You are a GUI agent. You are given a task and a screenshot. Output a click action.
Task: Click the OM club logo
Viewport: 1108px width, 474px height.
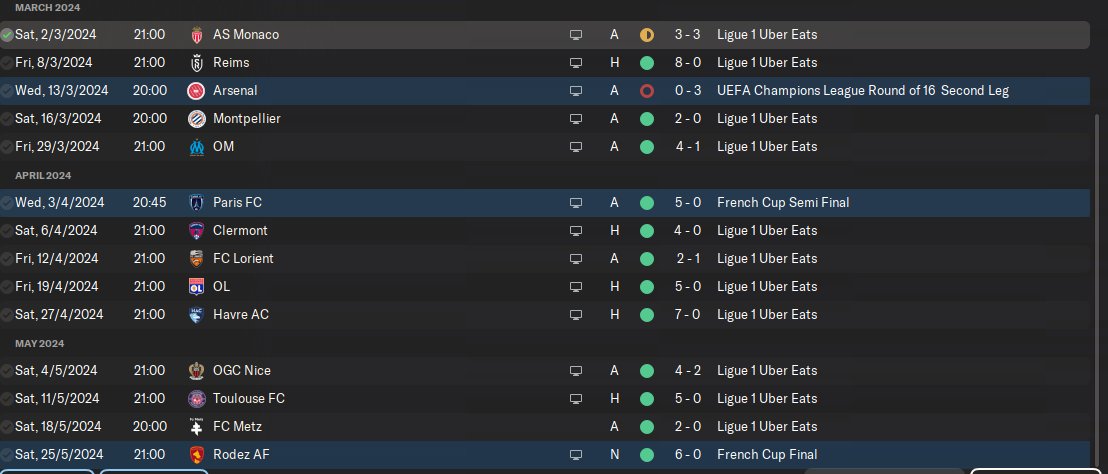tap(196, 147)
